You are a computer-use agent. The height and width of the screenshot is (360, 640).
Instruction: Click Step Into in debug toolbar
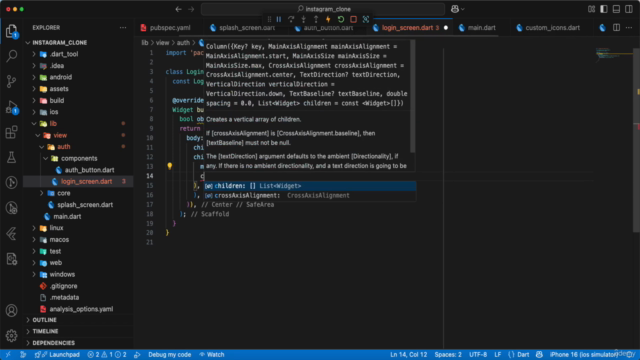coord(304,19)
